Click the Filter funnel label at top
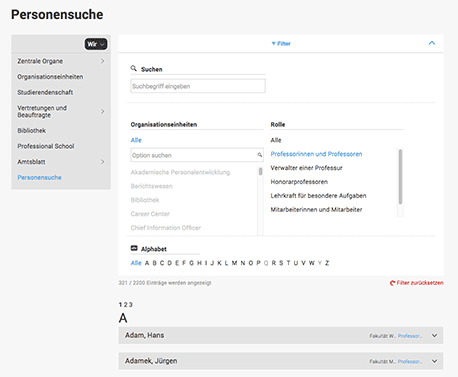 point(281,44)
